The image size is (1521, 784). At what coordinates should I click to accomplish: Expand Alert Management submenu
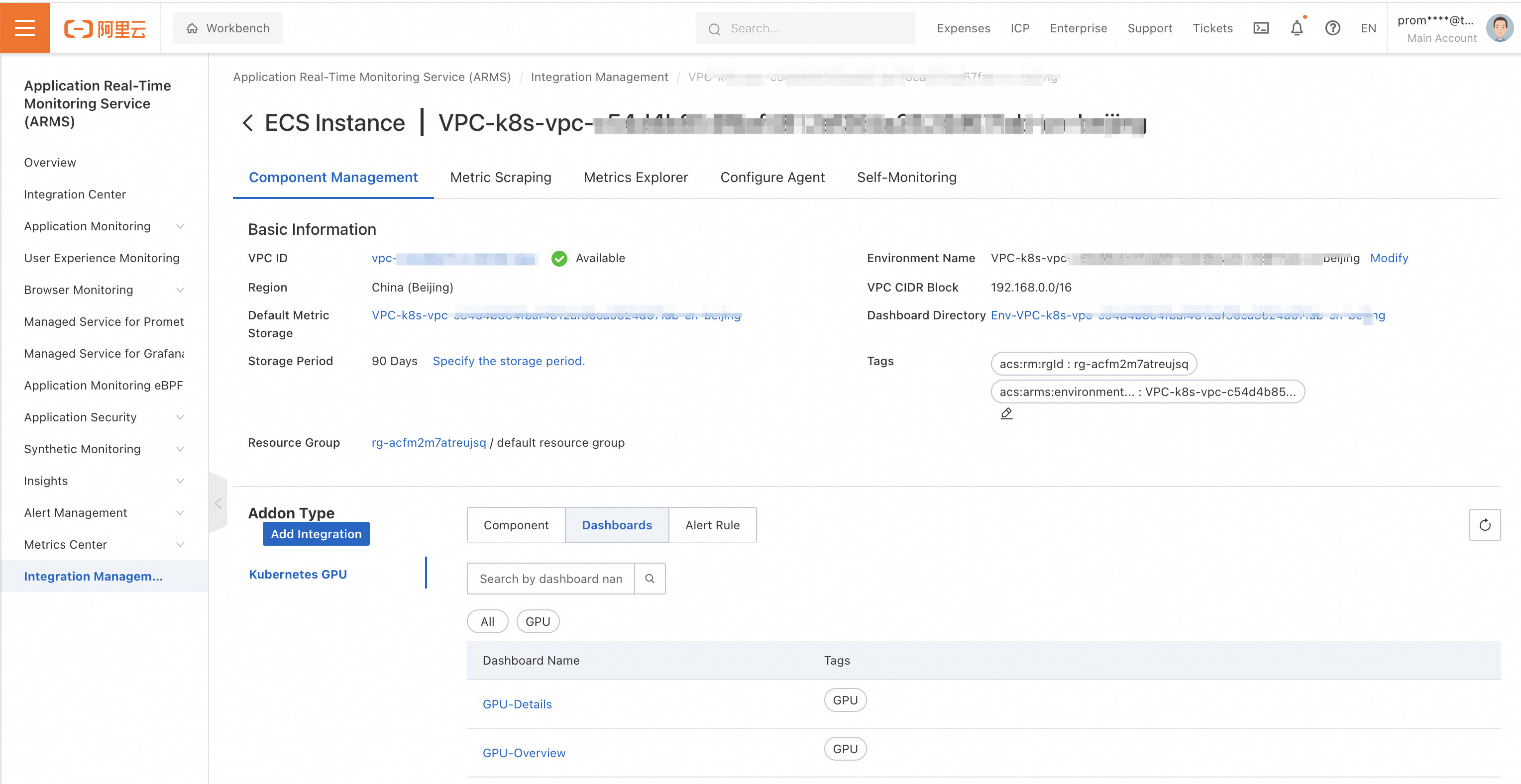pos(180,513)
